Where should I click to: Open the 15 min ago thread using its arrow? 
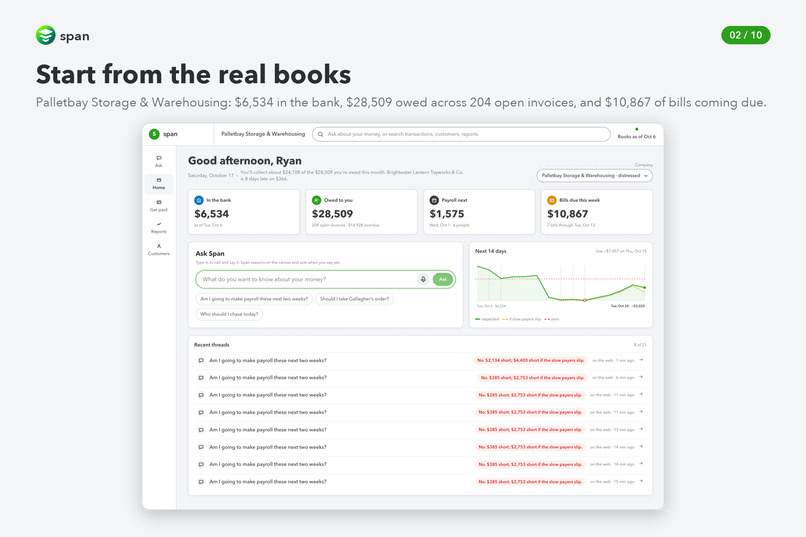tap(641, 482)
